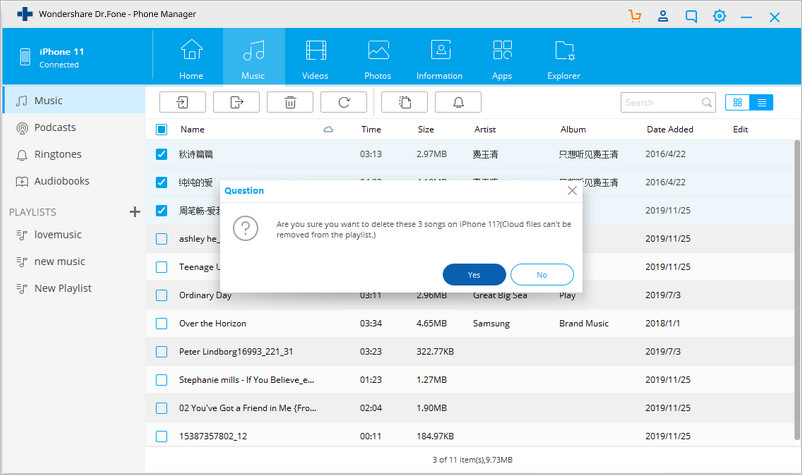Viewport: 802px width, 475px height.
Task: Click the 2018/1/1 date cell
Action: coord(662,323)
